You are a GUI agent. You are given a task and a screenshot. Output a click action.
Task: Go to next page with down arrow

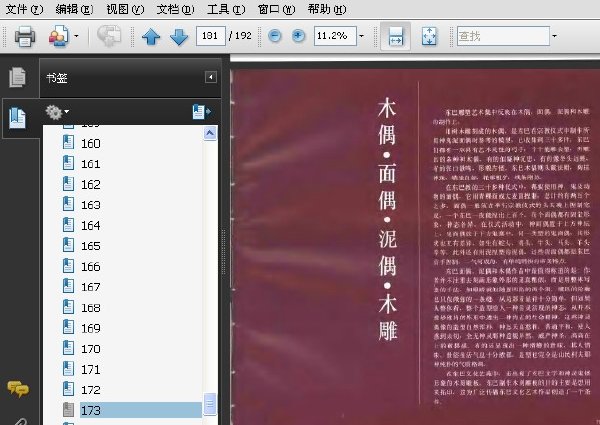click(x=179, y=37)
